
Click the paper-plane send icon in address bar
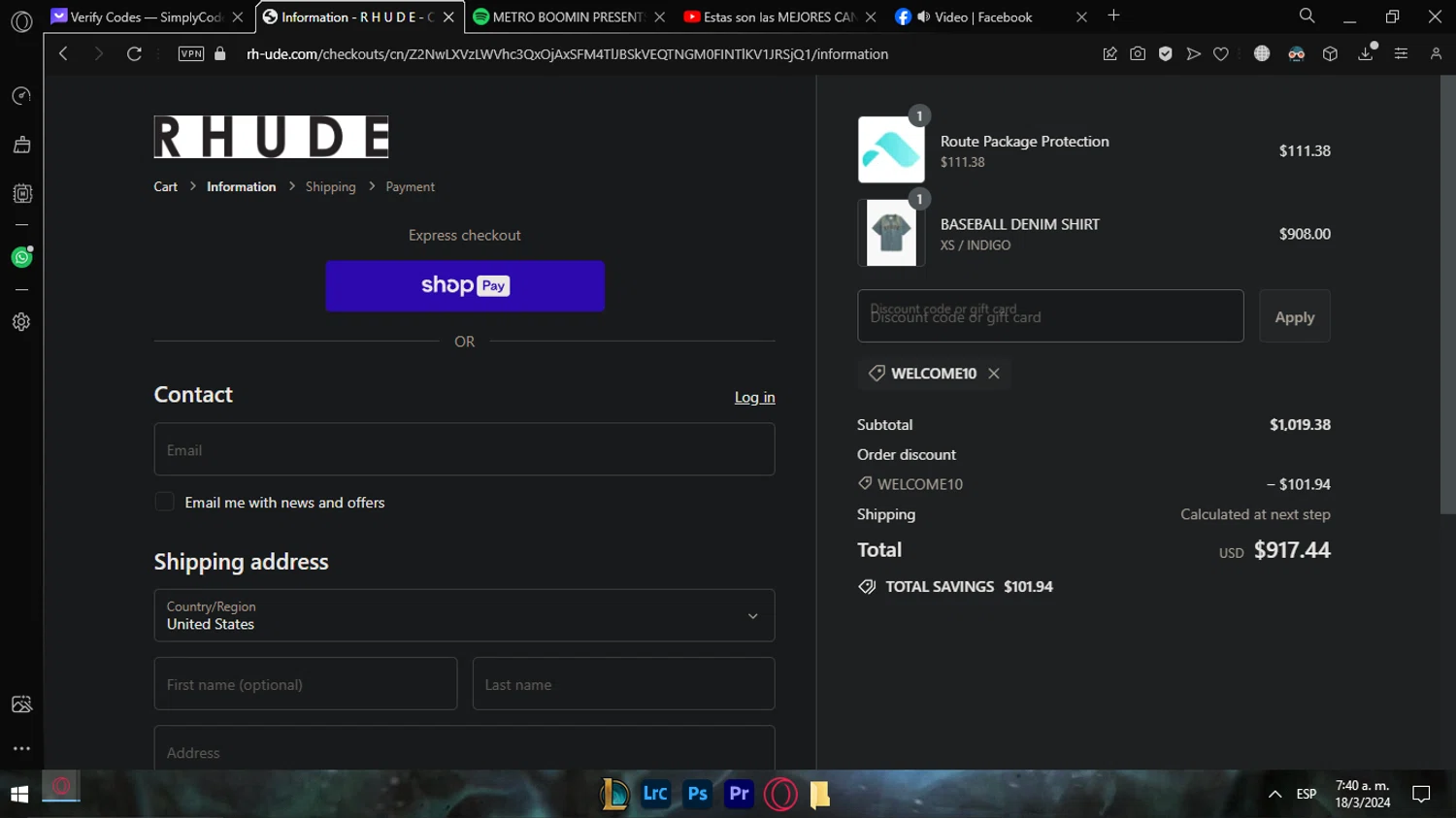1194,54
